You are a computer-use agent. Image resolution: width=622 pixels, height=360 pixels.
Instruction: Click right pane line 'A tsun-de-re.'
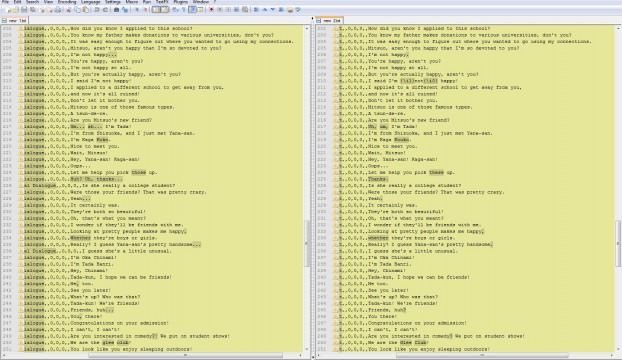point(387,113)
